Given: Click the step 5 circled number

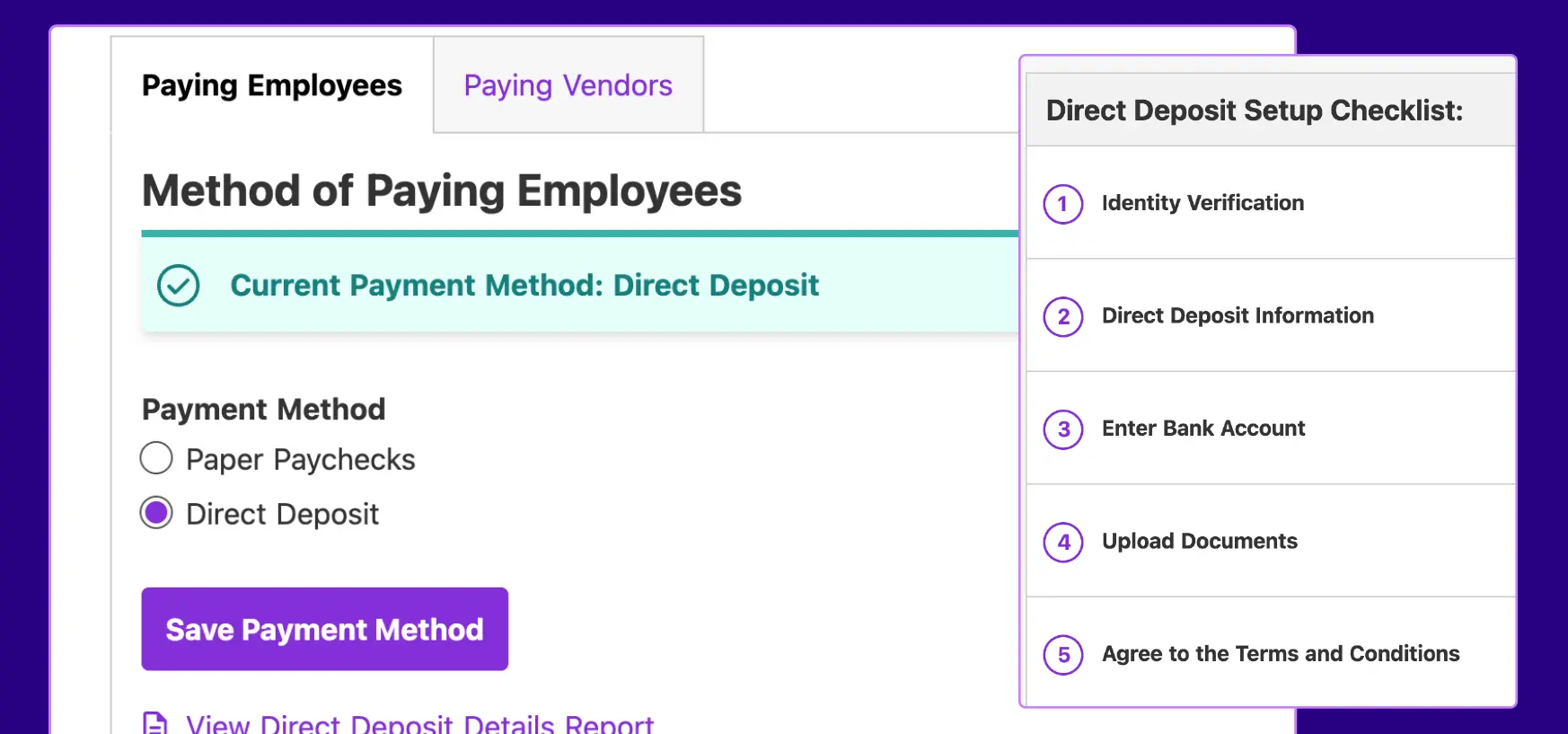Looking at the screenshot, I should (1063, 655).
